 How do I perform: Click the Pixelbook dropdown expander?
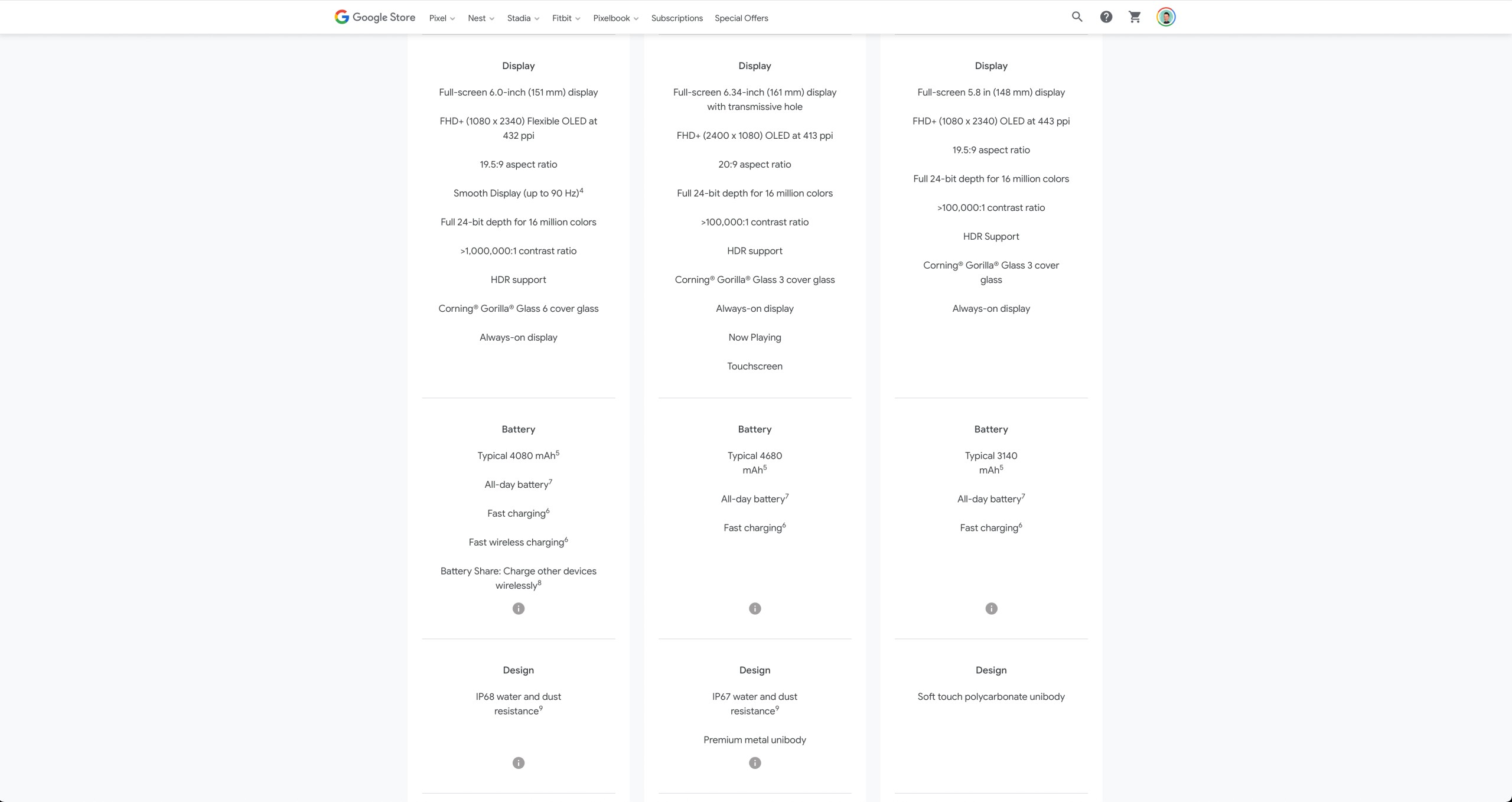pos(637,18)
